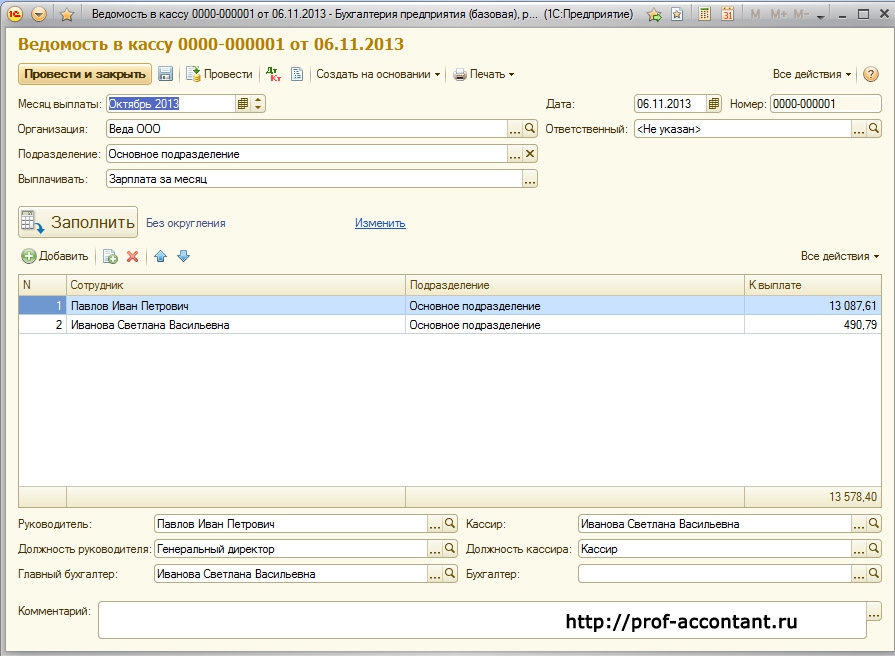Screen dimensions: 895x656
Task: Move the row down with the blue arrow
Action: [183, 256]
